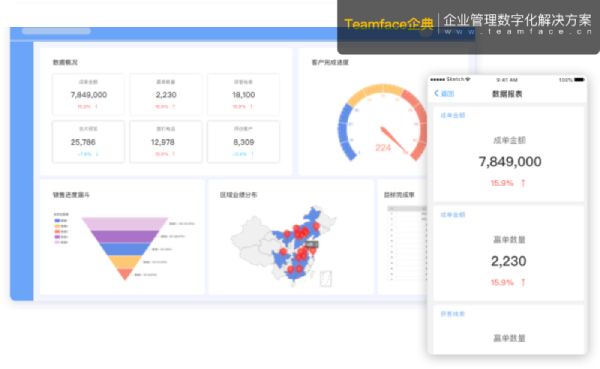Screen dimensions: 600x369
Task: Click the red up arrow in the 18,100 card
Action: pyautogui.click(x=251, y=106)
